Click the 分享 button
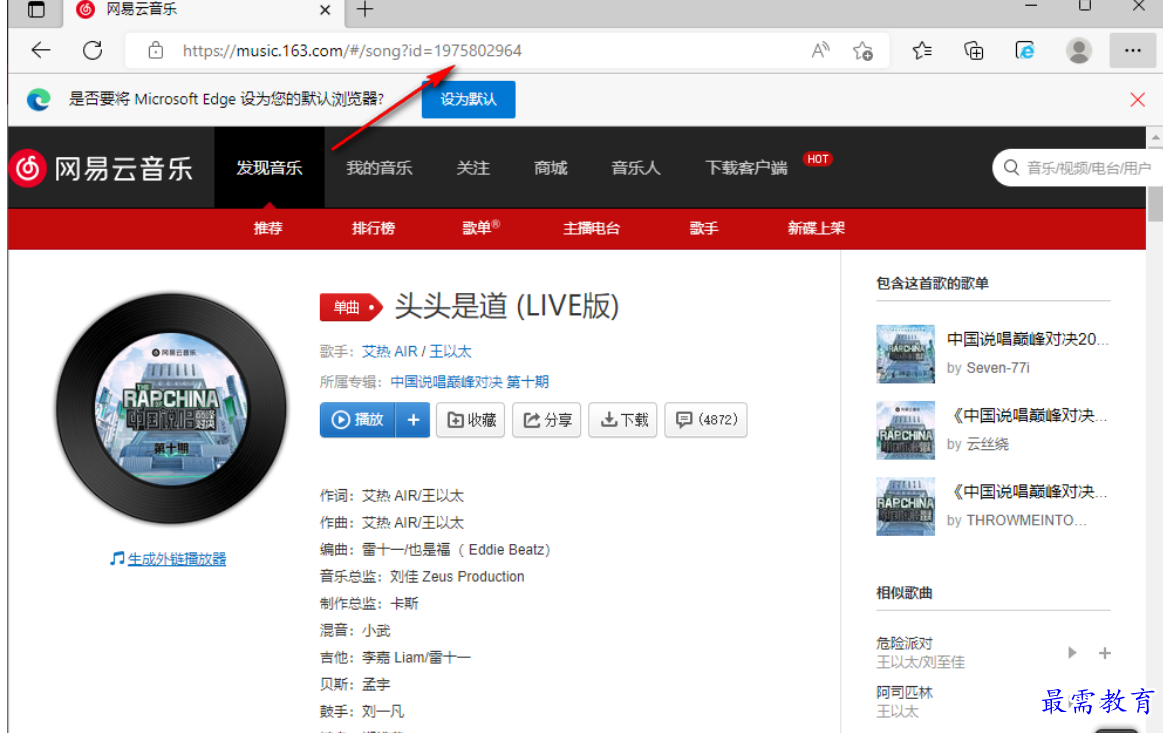 pyautogui.click(x=547, y=420)
